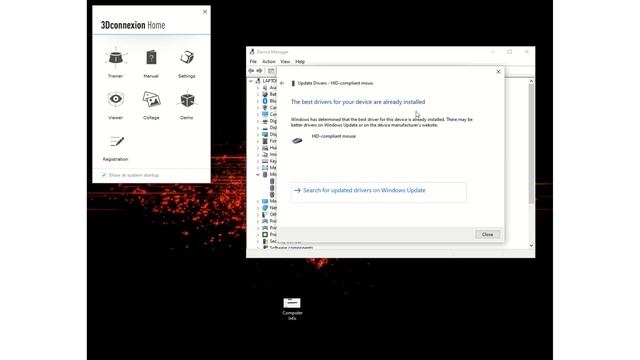This screenshot has width=640, height=360.
Task: Launch the 3Dconnexion Viewer
Action: click(x=116, y=105)
